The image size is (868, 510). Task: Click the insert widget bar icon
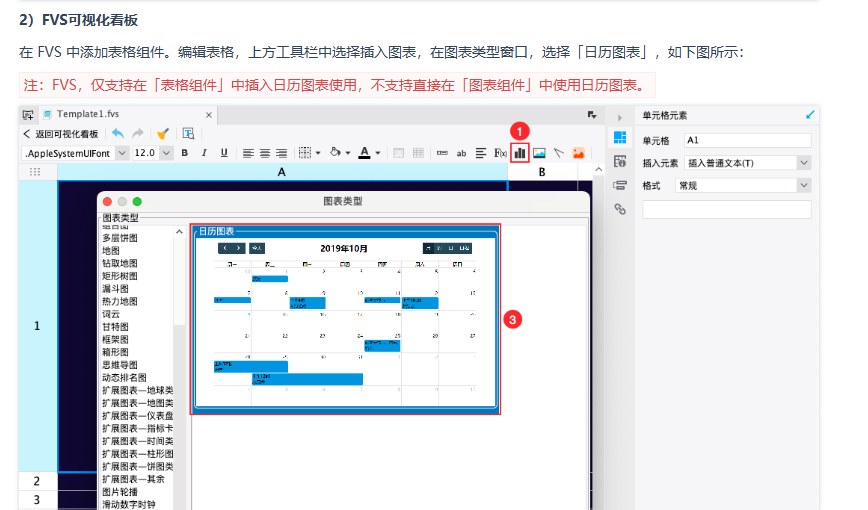click(442, 153)
